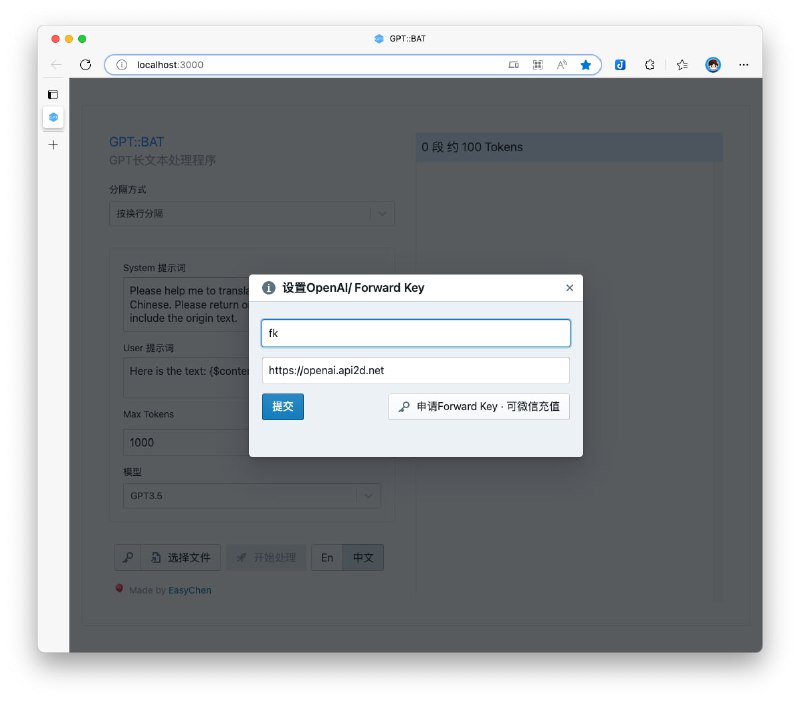Add a new tab with plus icon

pyautogui.click(x=53, y=144)
